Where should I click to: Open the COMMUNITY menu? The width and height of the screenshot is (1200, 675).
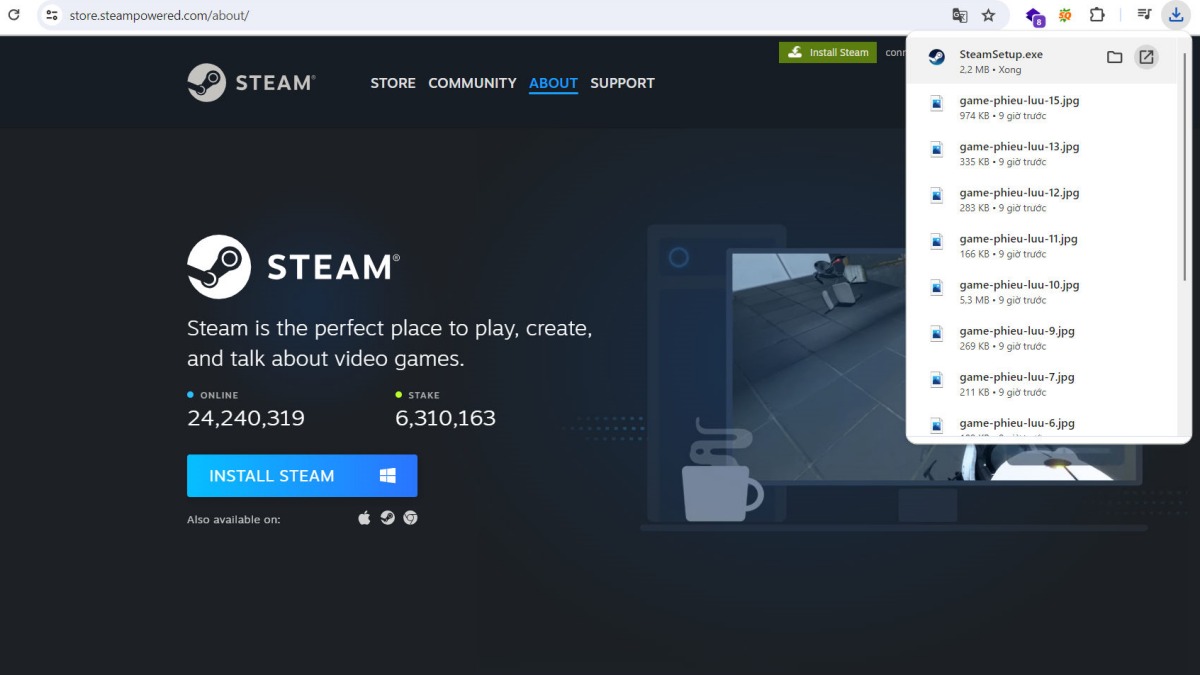(x=472, y=83)
